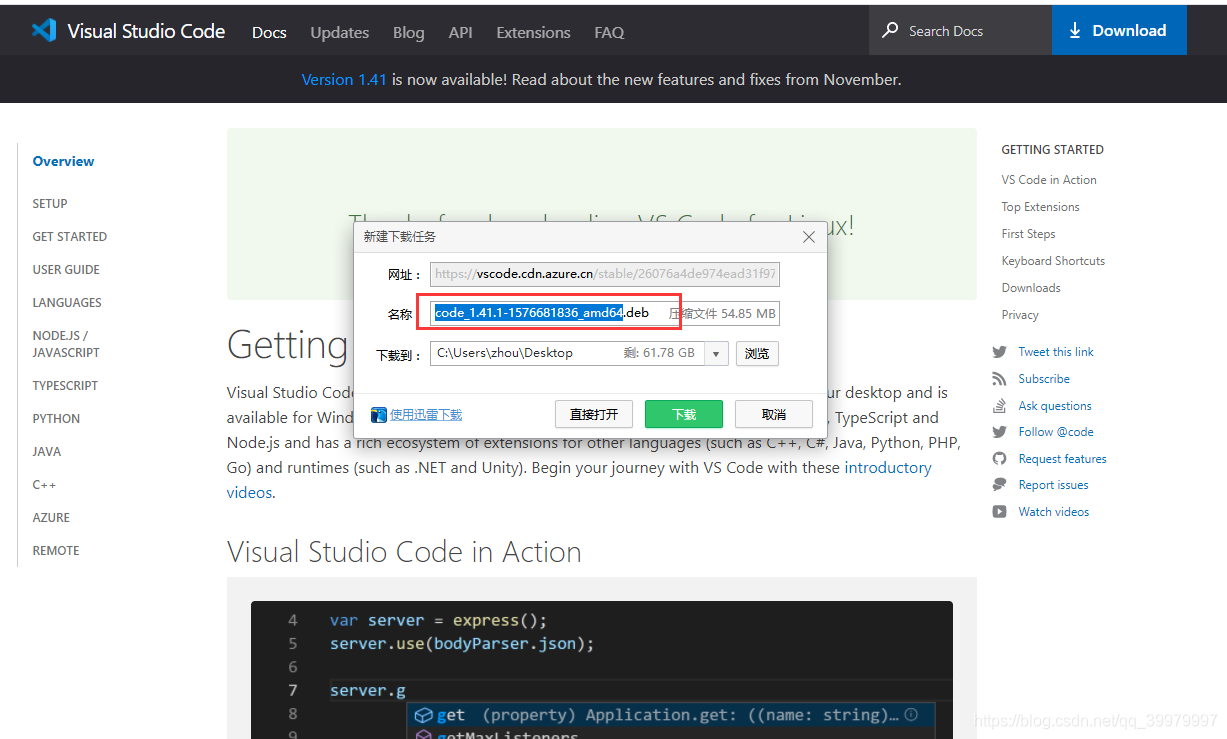Open REMOTE section in sidebar

[56, 551]
